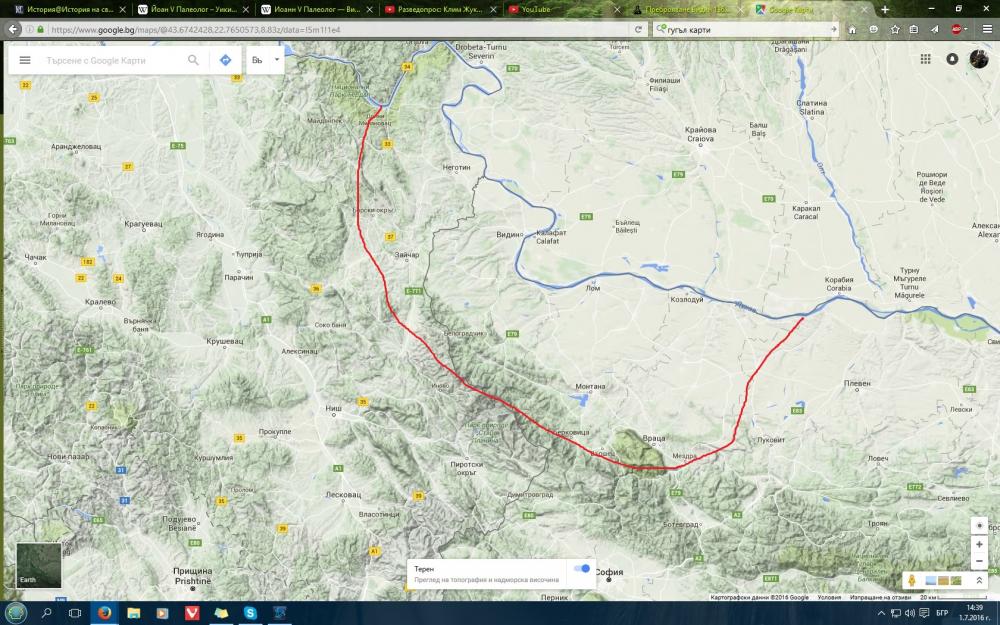This screenshot has height=625, width=1000.
Task: Open the Google apps grid
Action: [x=925, y=59]
